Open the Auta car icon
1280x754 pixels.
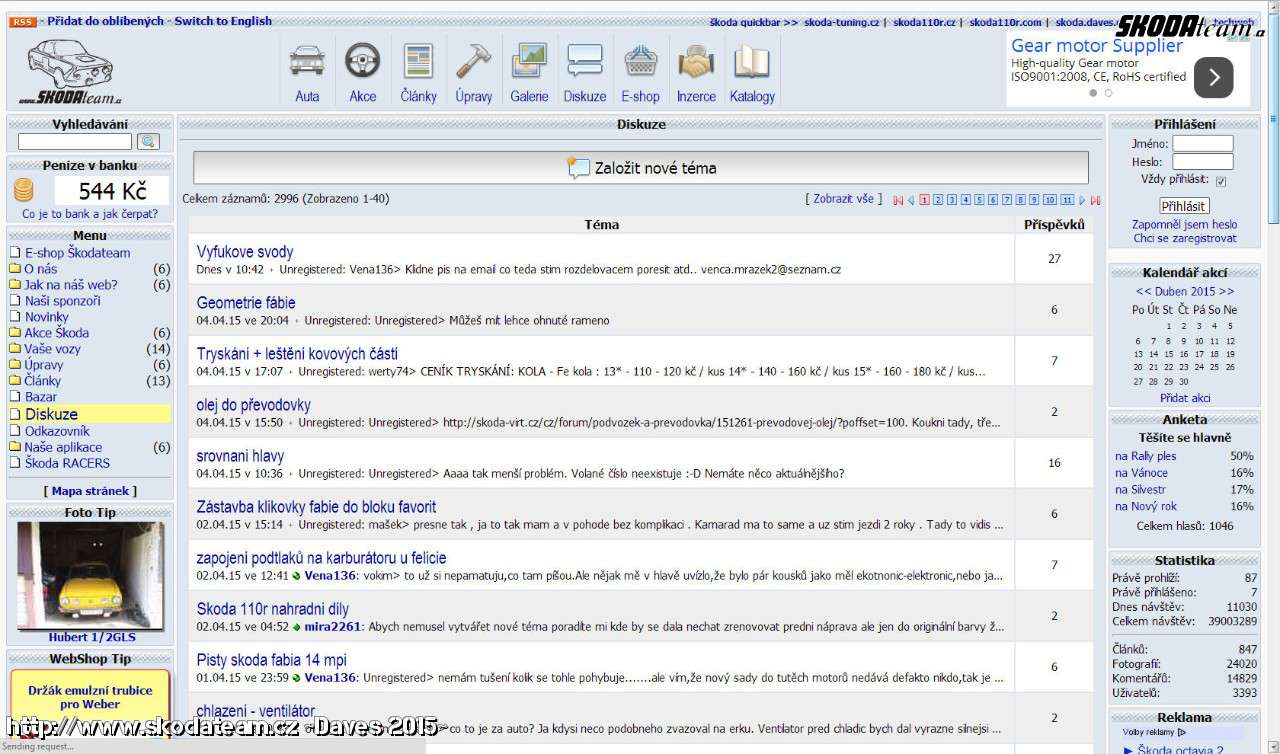(307, 61)
